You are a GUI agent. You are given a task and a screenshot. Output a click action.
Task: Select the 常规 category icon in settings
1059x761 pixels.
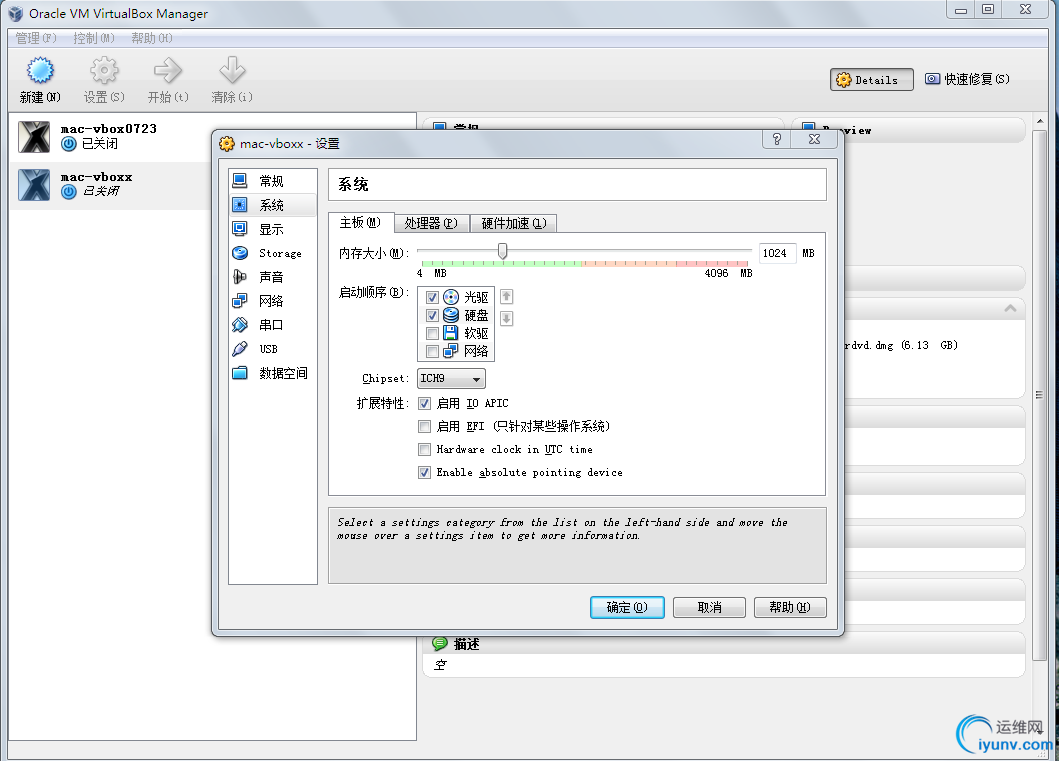click(x=240, y=180)
